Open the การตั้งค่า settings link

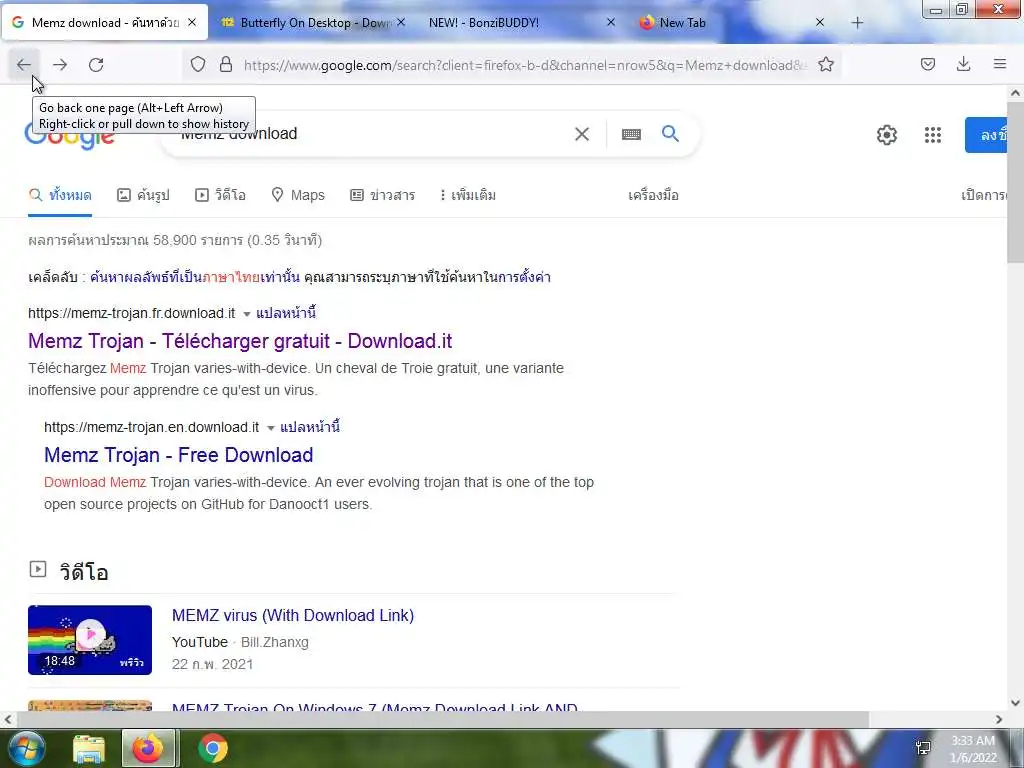pos(524,277)
